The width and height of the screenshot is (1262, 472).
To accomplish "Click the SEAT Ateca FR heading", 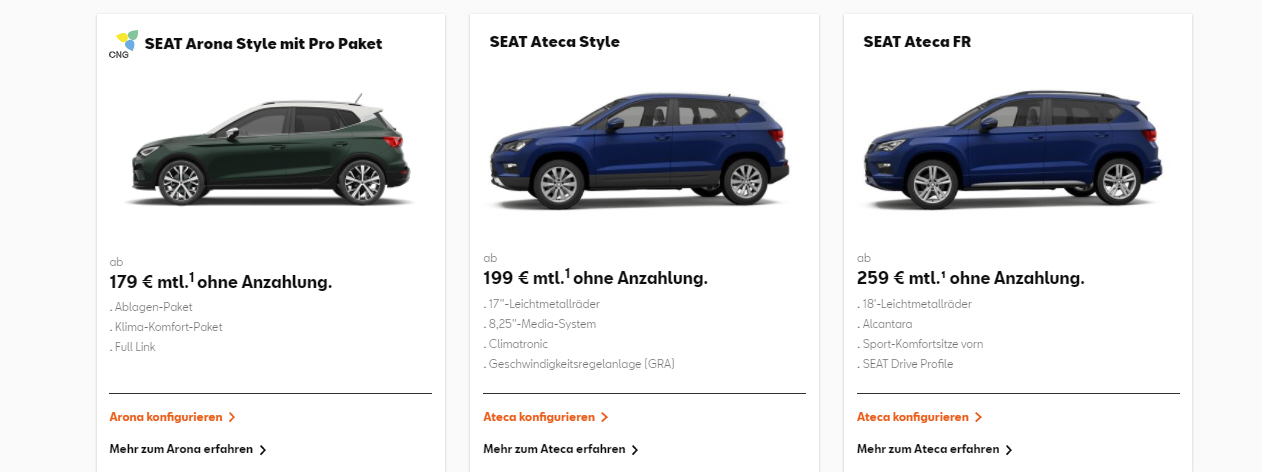I will 917,42.
